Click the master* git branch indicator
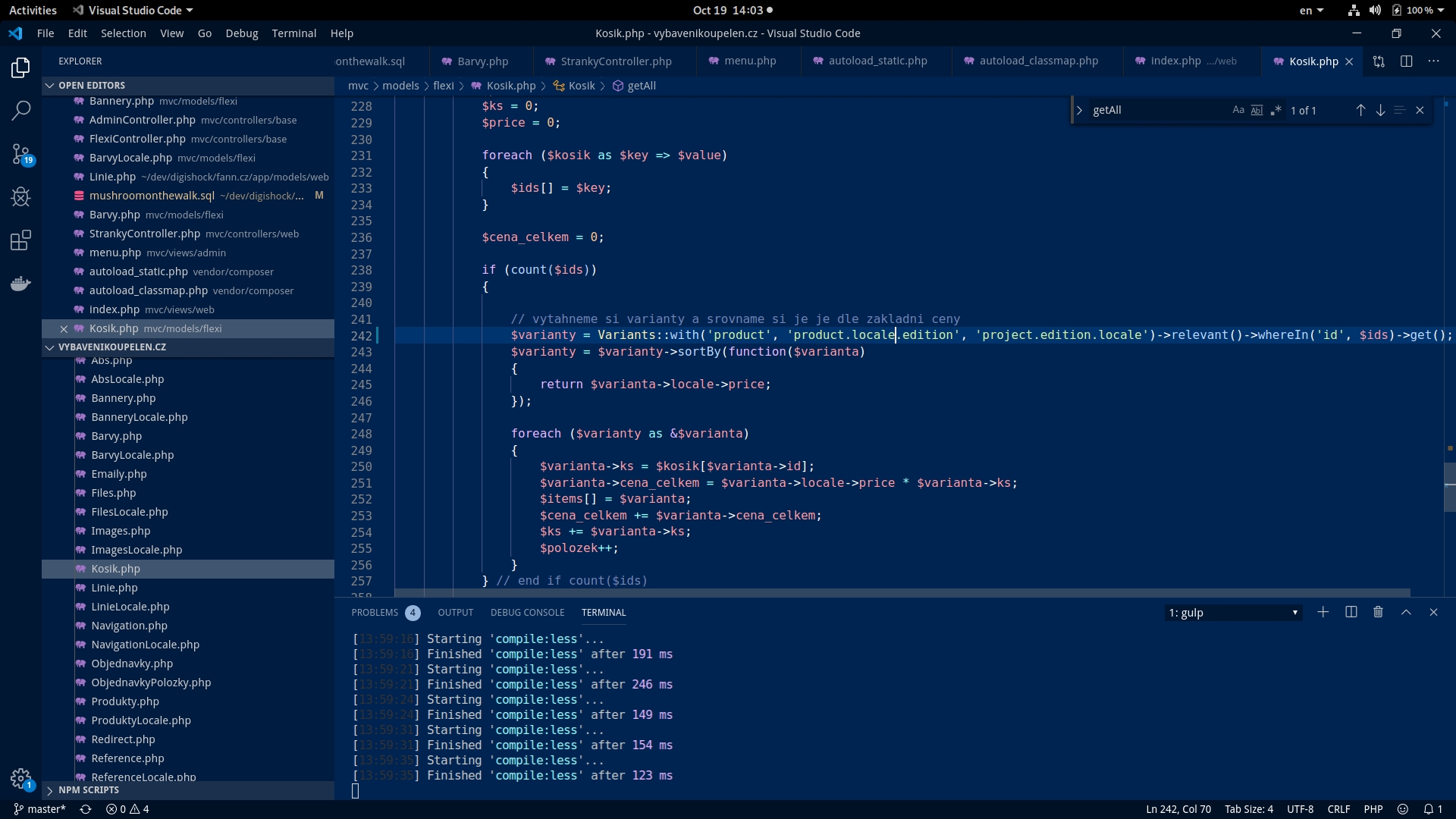This screenshot has width=1456, height=819. pyautogui.click(x=40, y=809)
